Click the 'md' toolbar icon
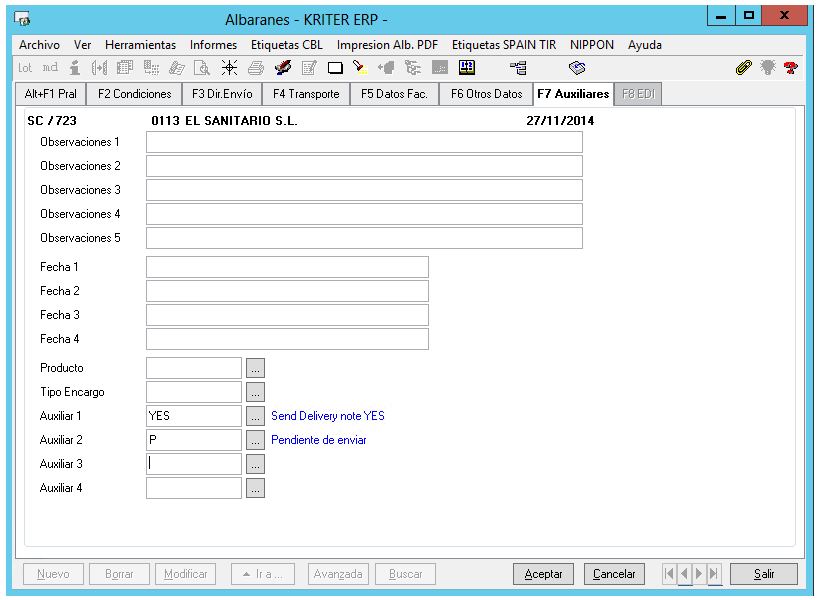This screenshot has height=600, width=818. tap(50, 68)
